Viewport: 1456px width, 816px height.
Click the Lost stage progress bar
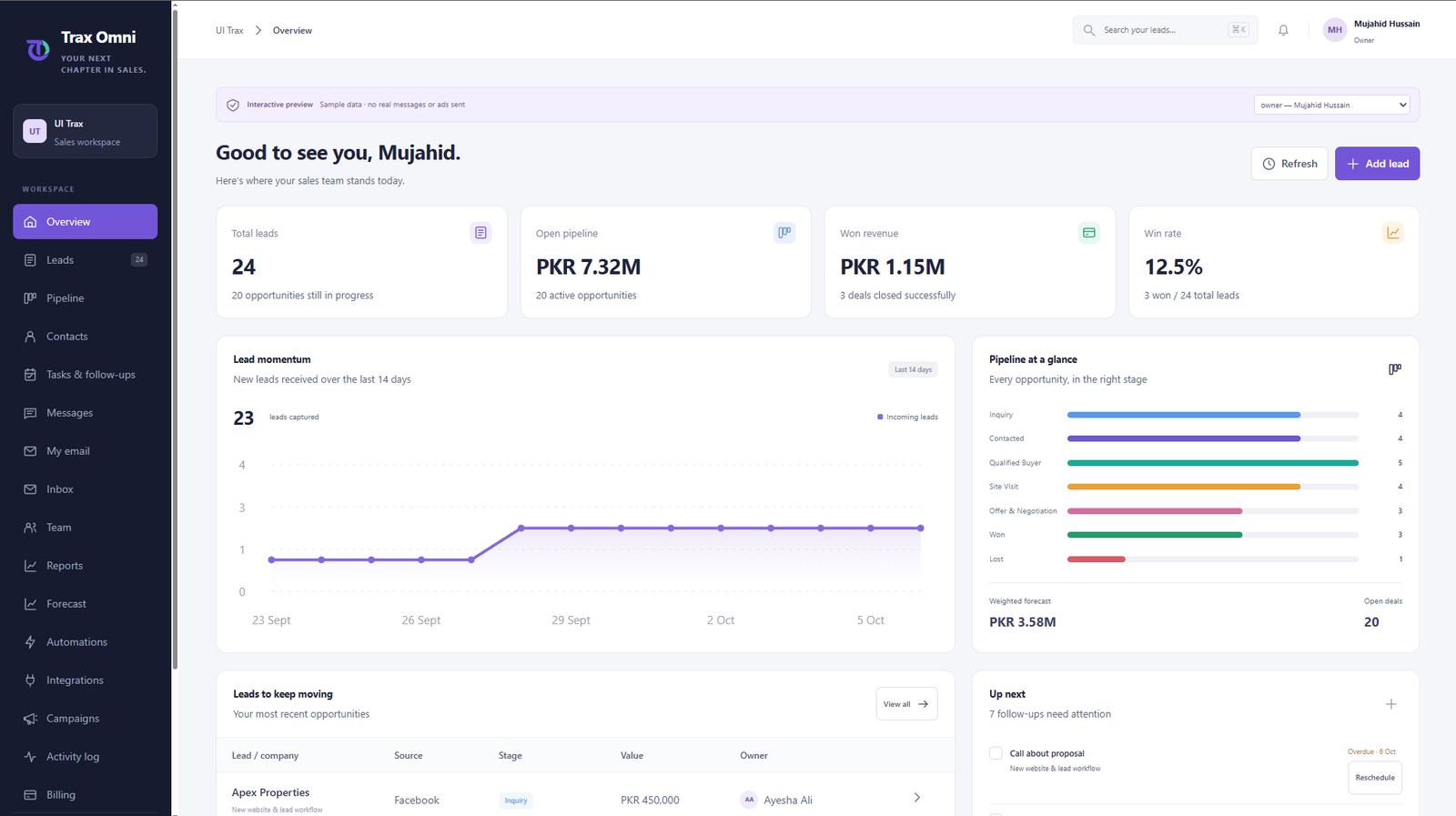(1212, 559)
